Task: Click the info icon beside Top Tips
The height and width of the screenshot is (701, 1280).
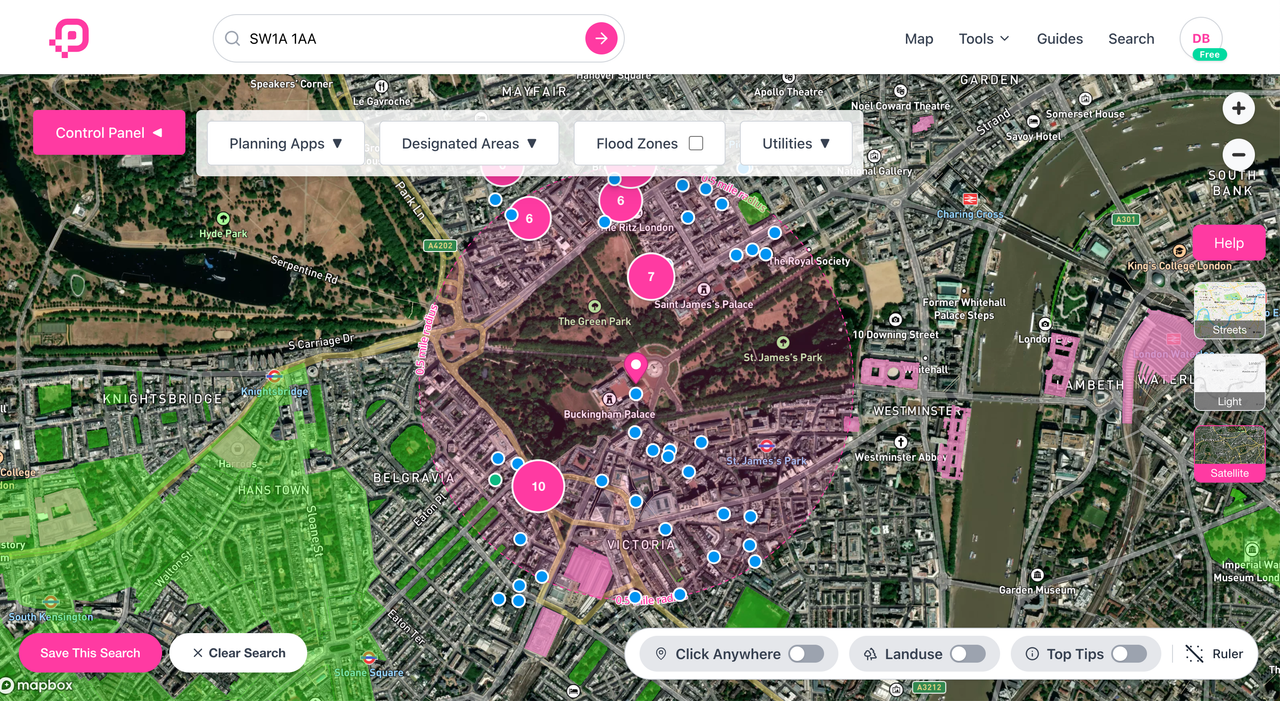Action: click(1032, 654)
